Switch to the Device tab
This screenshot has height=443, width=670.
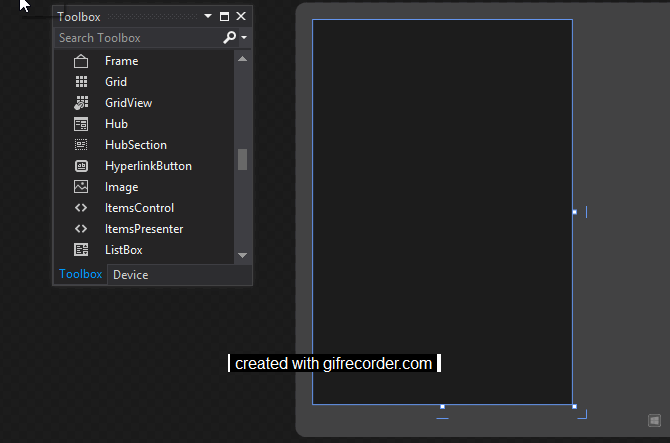pos(131,275)
